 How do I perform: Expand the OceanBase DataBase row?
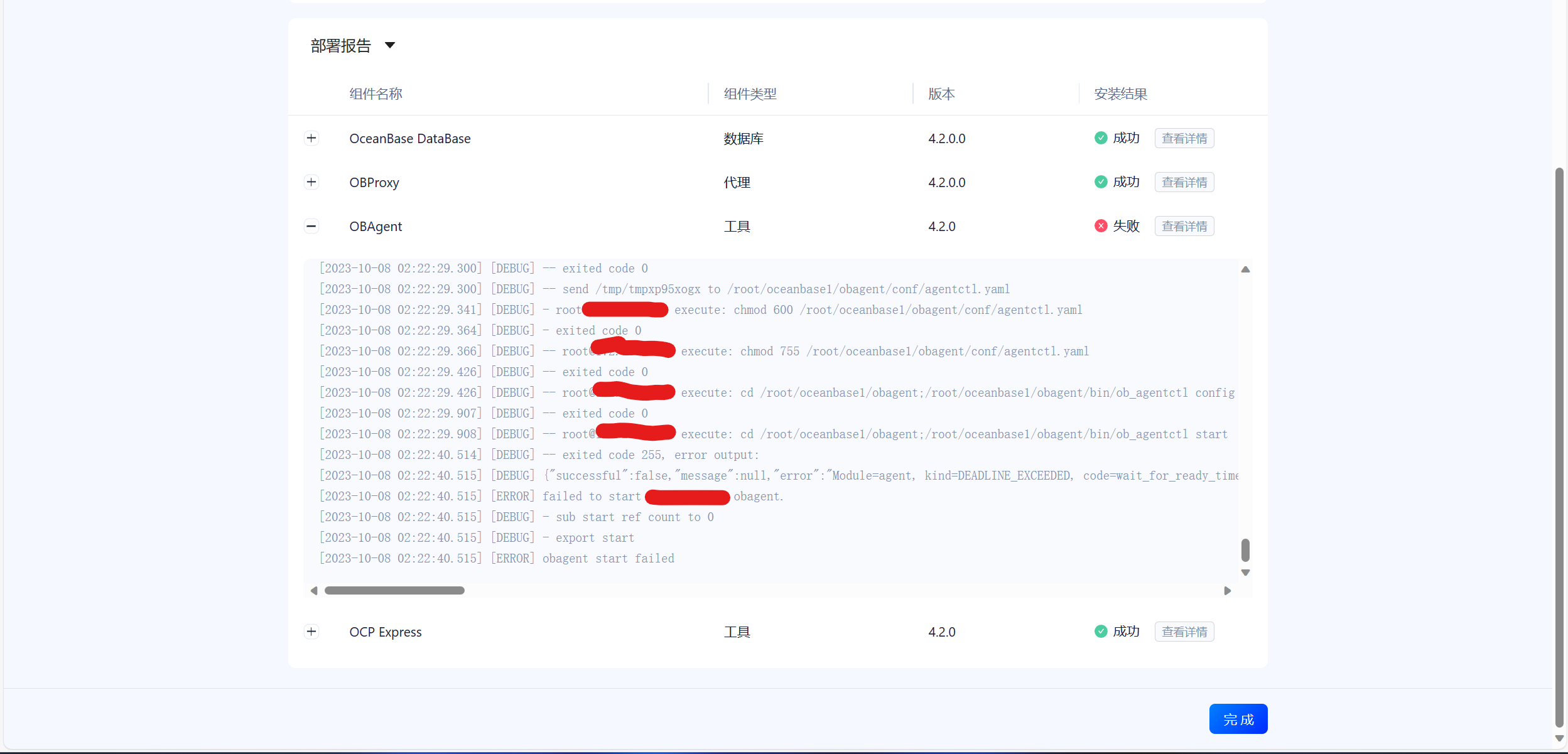(x=311, y=138)
